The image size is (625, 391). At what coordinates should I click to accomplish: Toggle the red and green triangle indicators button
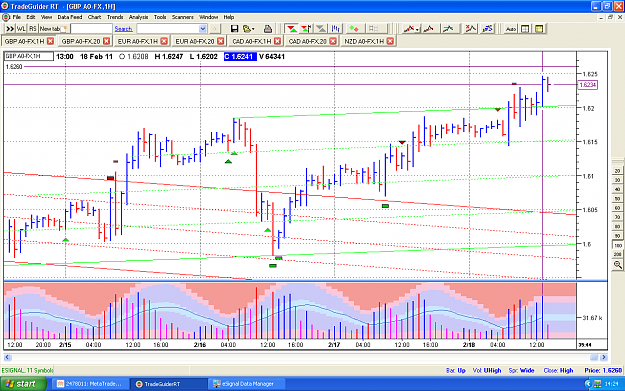[292, 29]
